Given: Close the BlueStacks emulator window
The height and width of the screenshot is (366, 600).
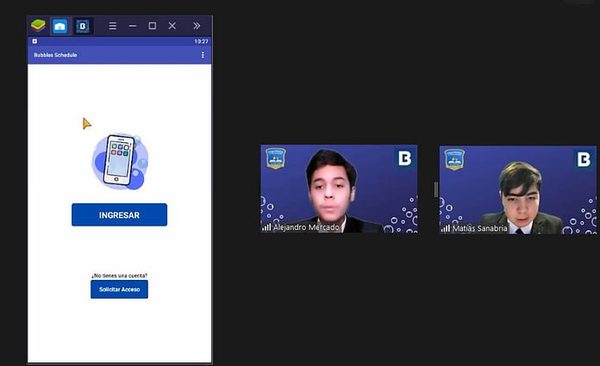Looking at the screenshot, I should point(172,26).
